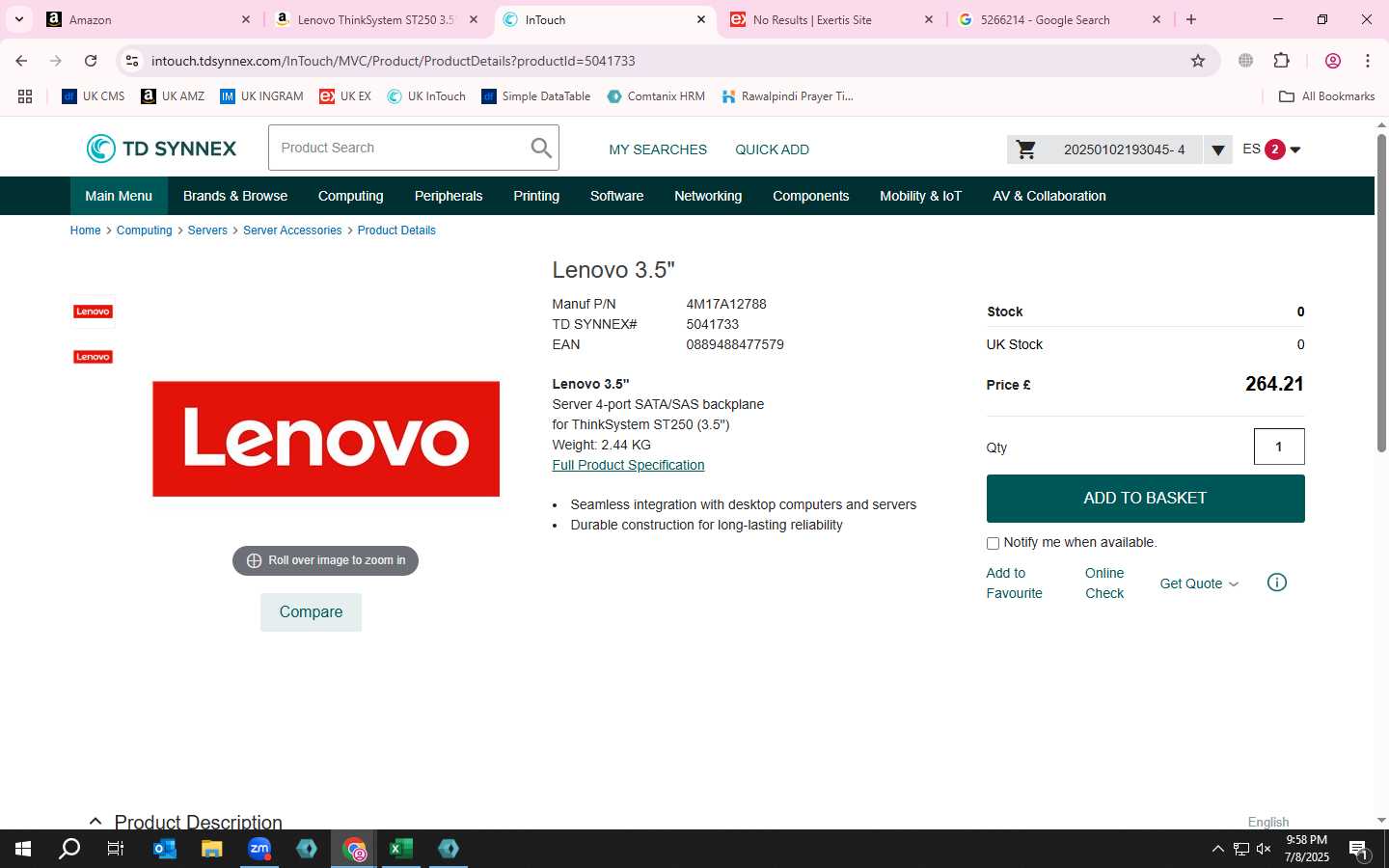Close the InTouch tab
Viewport: 1389px width, 868px height.
701,19
